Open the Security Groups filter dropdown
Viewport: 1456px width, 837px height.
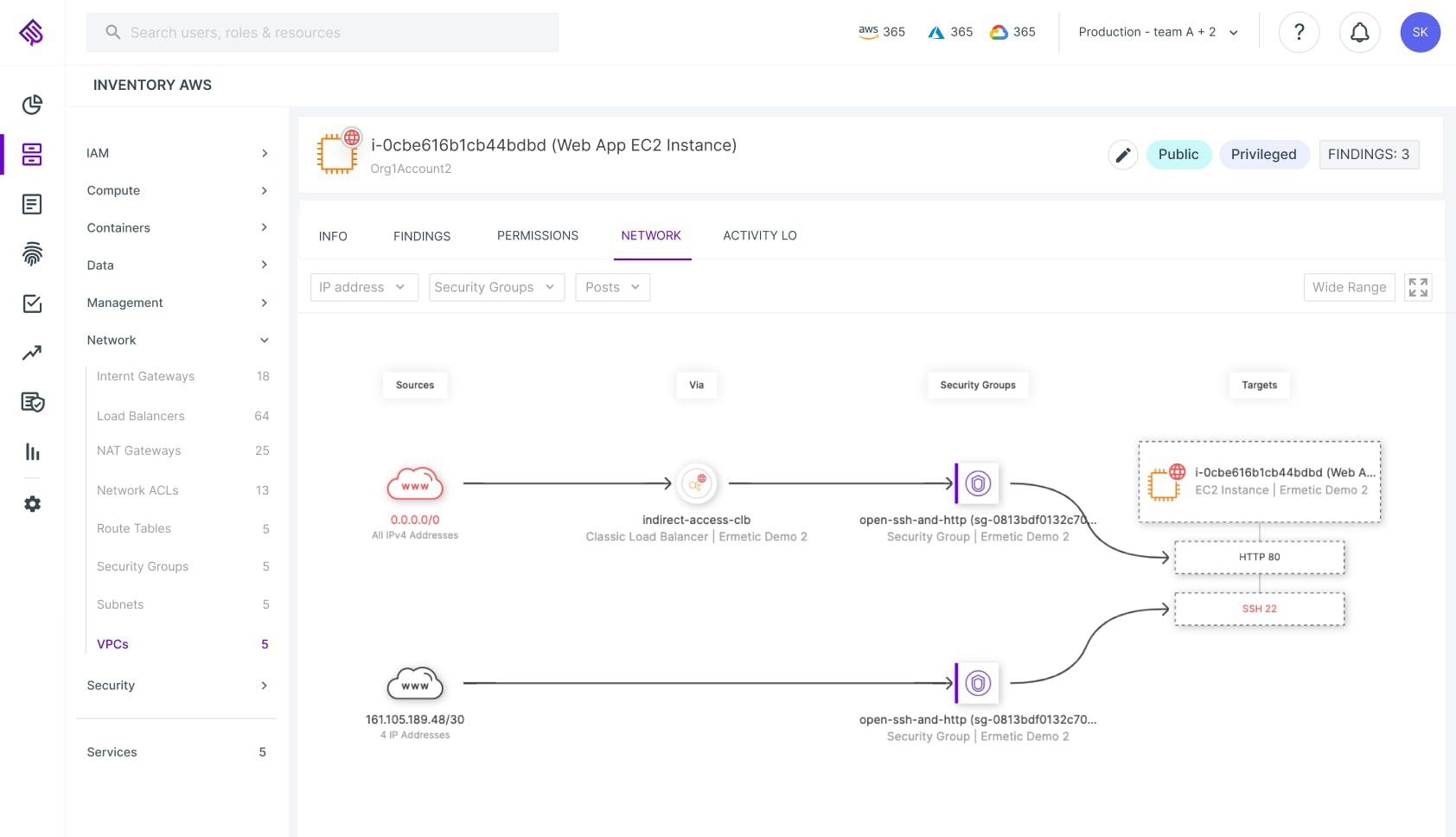click(x=495, y=287)
